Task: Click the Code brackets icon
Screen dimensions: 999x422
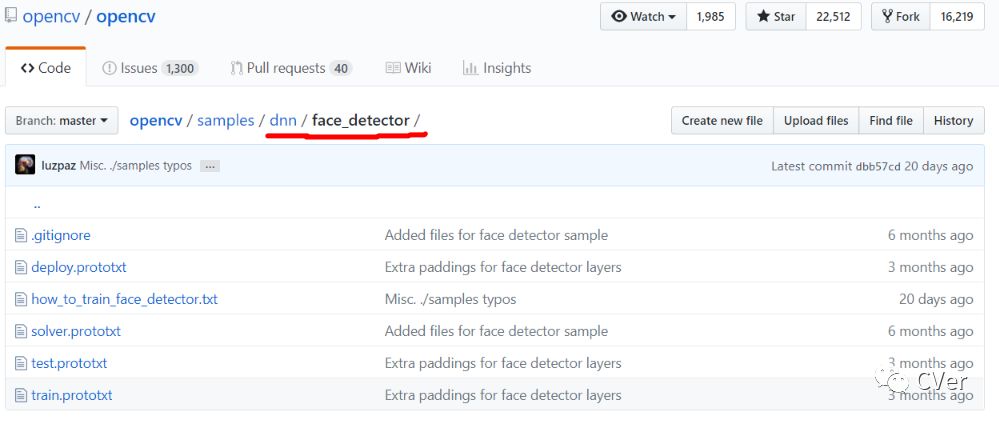Action: 27,68
